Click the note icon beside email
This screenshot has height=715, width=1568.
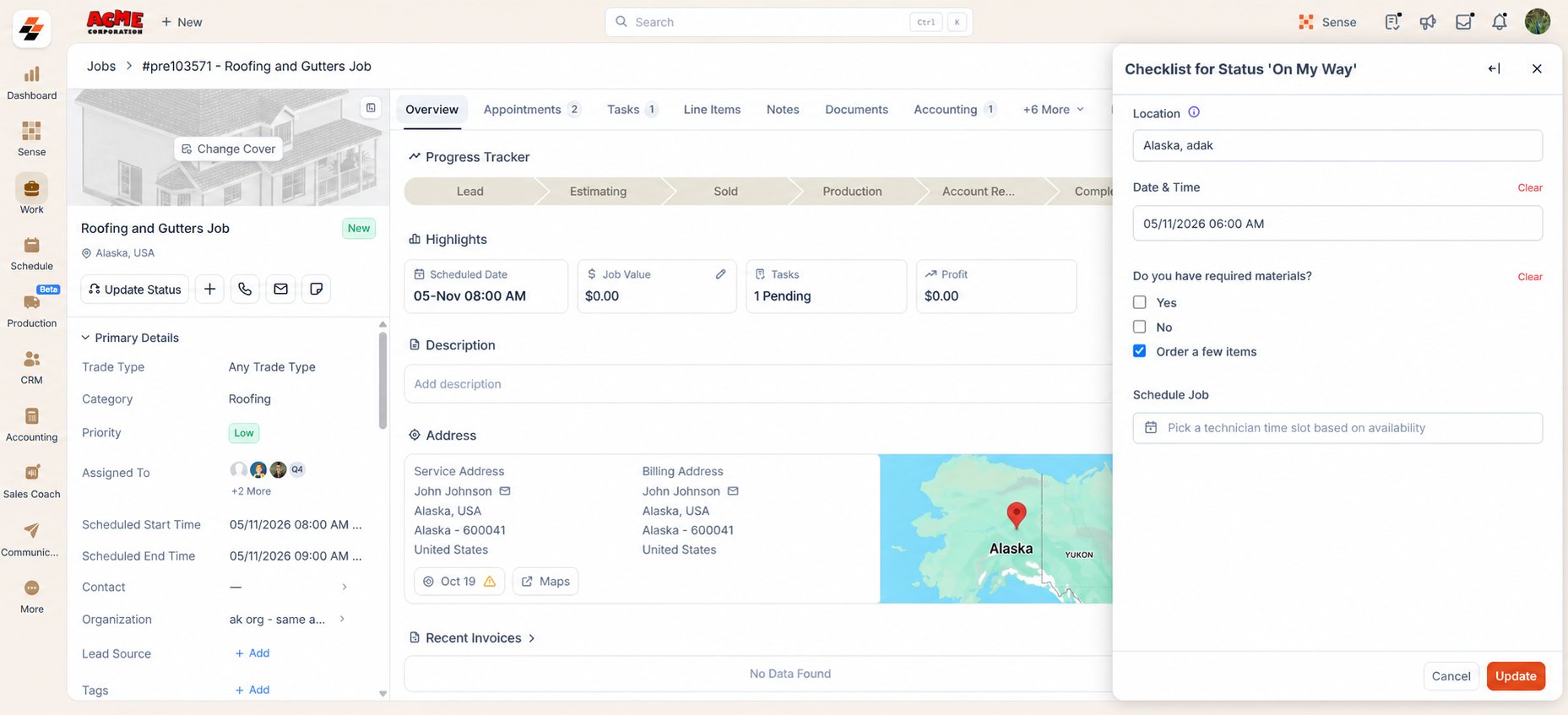click(316, 289)
